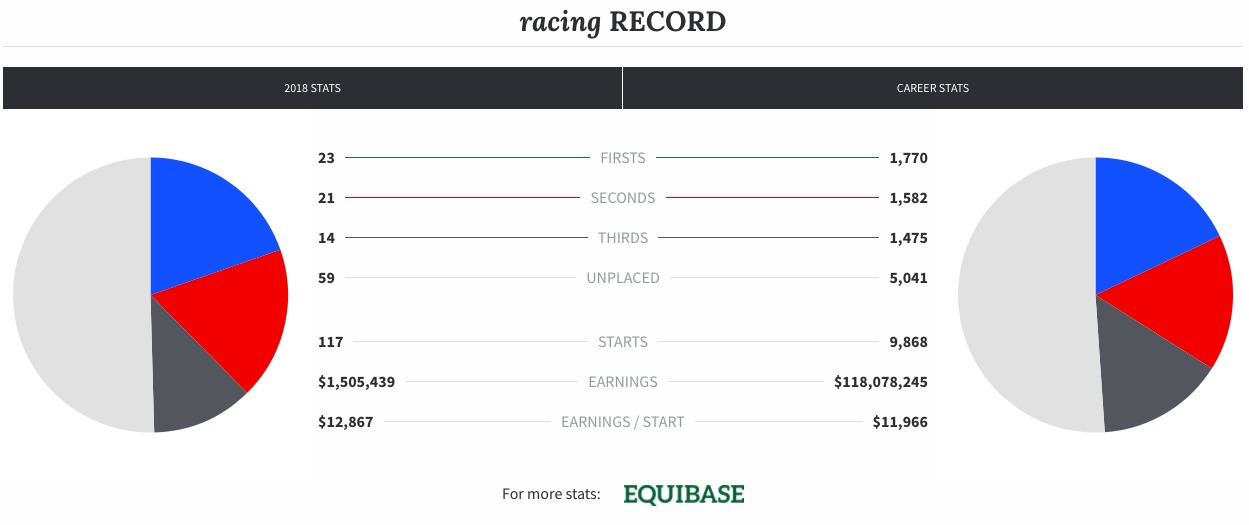Screen dimensions: 1249x525
Task: Switch to the Career Stats tab
Action: 933,88
